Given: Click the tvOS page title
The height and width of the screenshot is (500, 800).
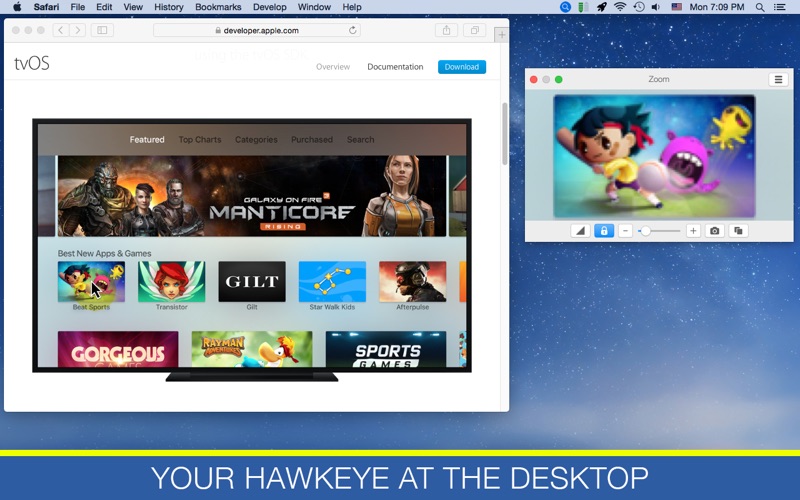Looking at the screenshot, I should click(32, 63).
